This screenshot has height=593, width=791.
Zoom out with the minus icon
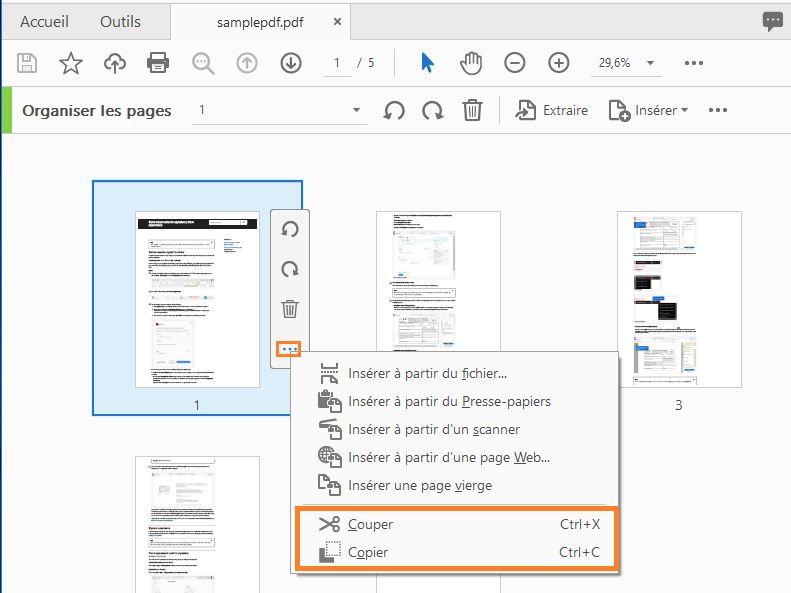(515, 63)
